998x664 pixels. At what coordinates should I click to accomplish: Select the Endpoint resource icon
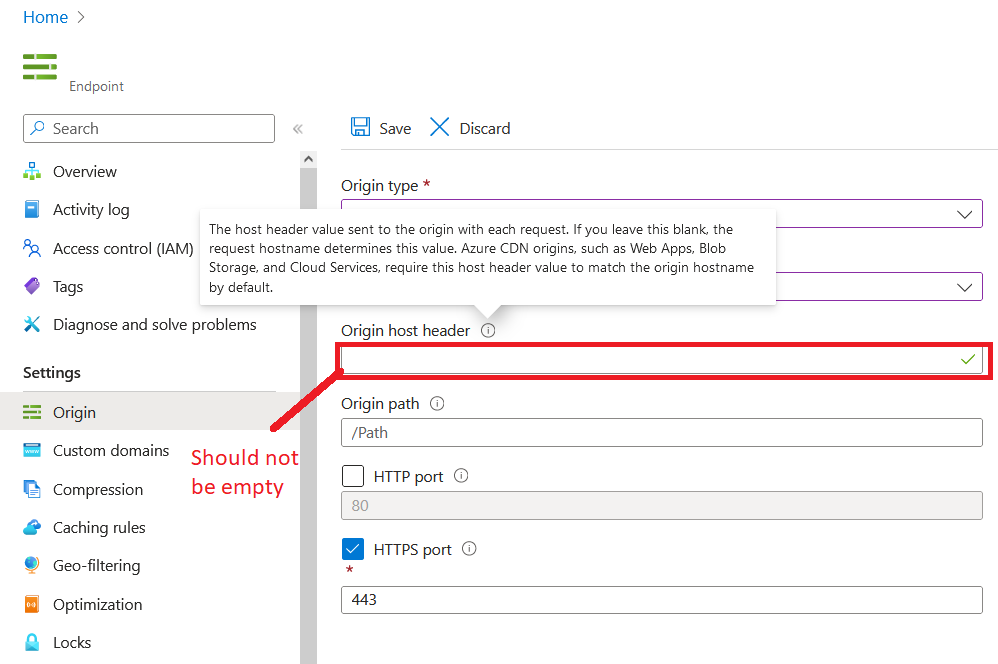(39, 67)
